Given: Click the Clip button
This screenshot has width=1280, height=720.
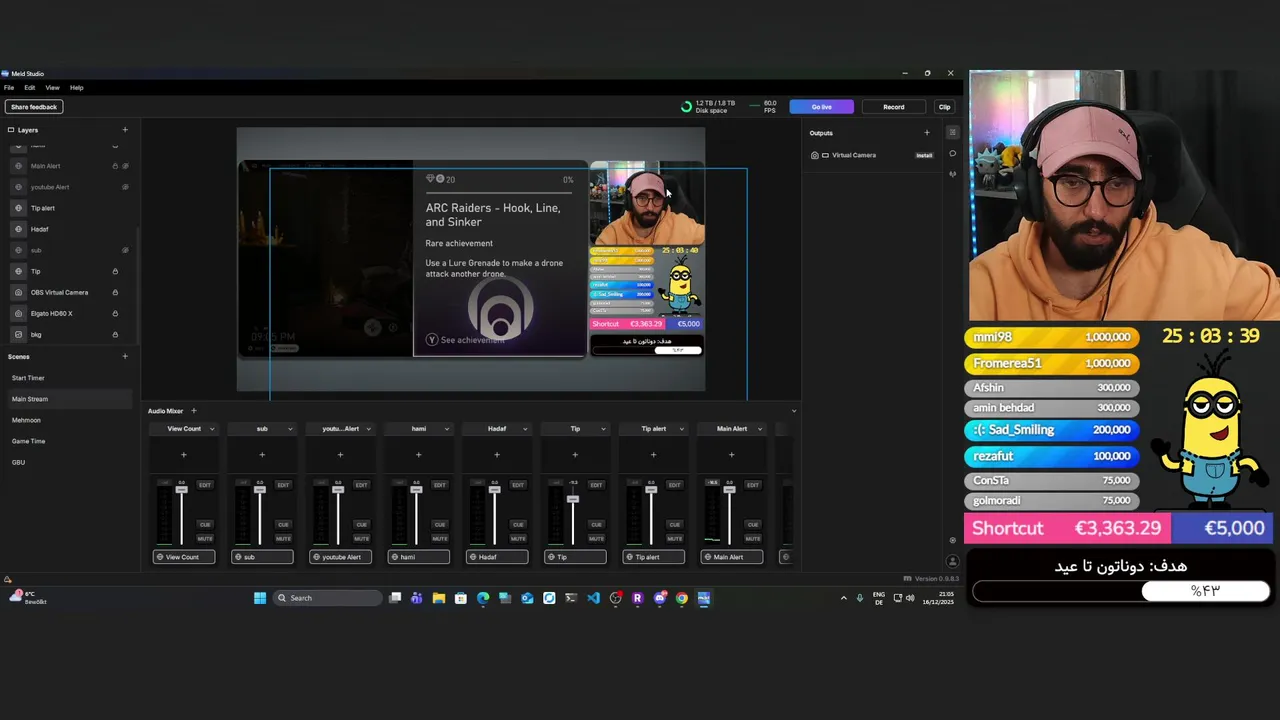Looking at the screenshot, I should point(944,107).
